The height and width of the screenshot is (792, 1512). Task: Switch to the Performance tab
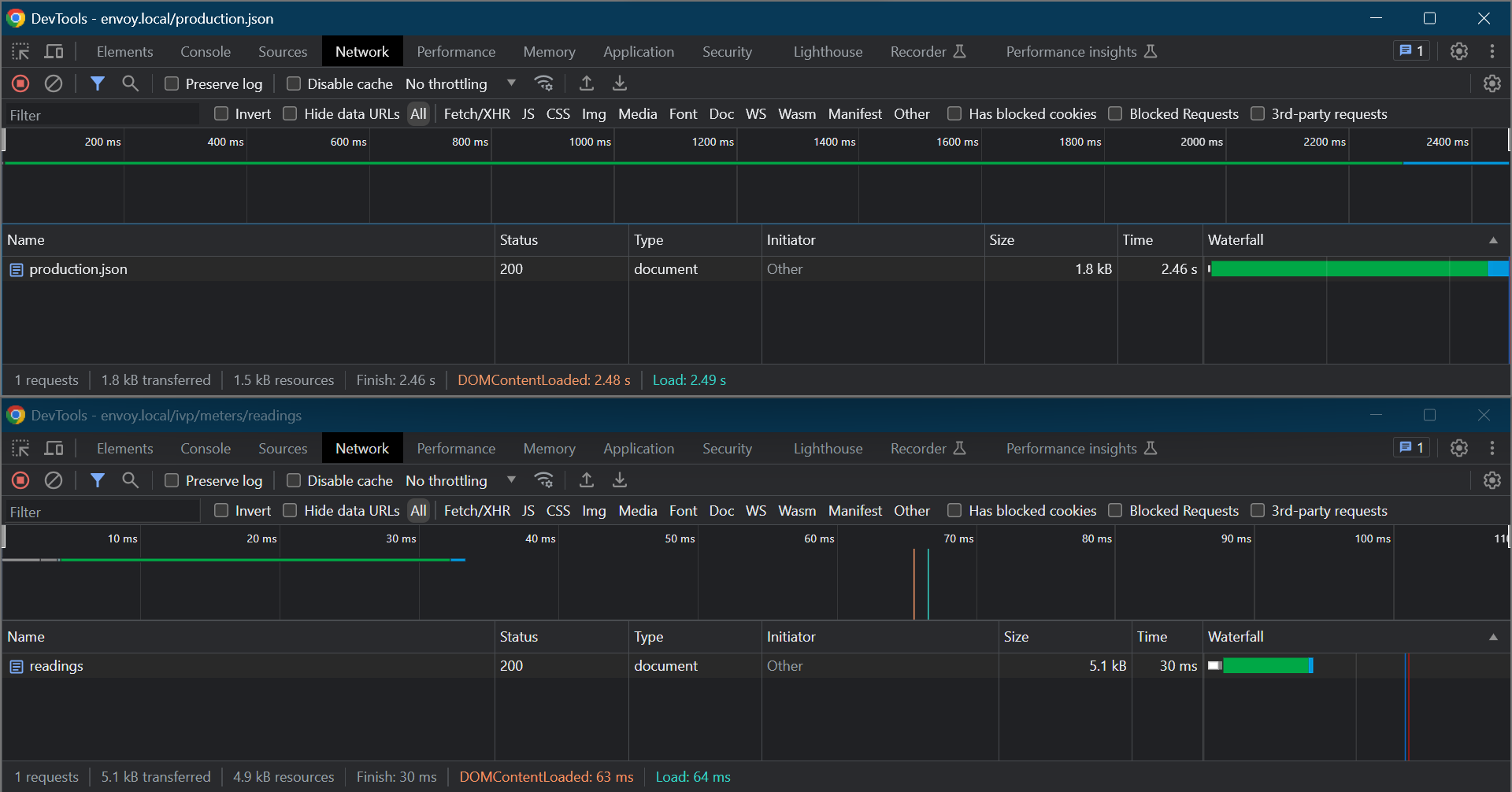[x=456, y=51]
